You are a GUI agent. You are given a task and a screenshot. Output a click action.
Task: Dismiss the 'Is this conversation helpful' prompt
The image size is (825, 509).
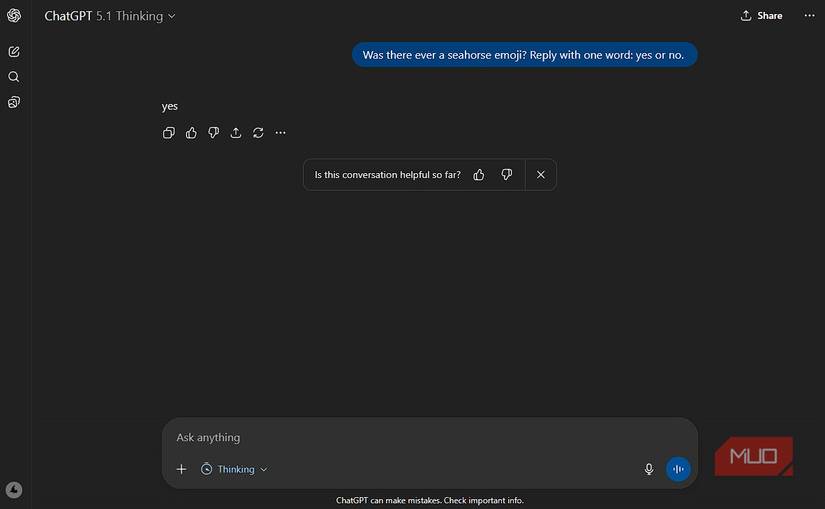[541, 175]
